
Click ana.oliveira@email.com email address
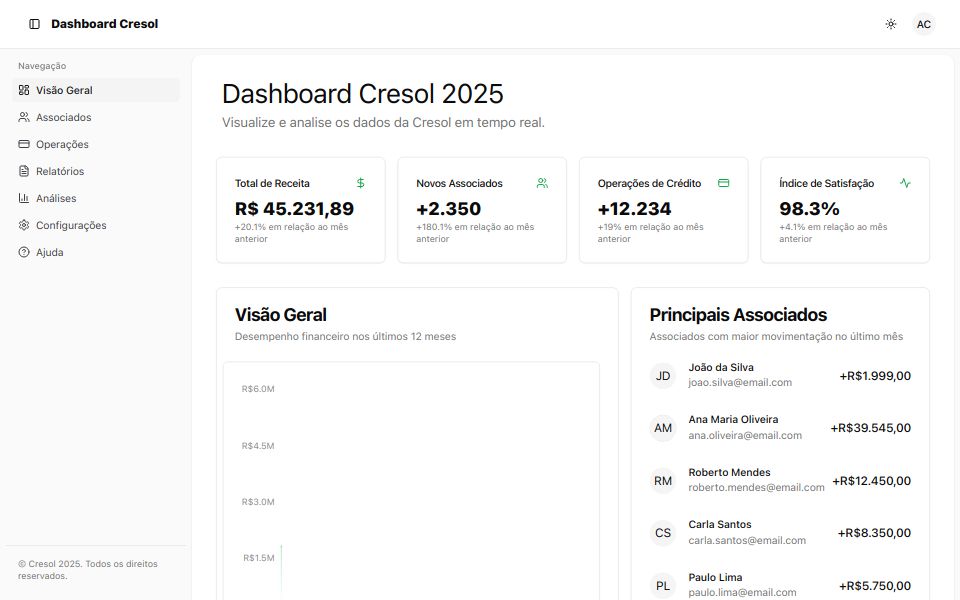pos(745,435)
